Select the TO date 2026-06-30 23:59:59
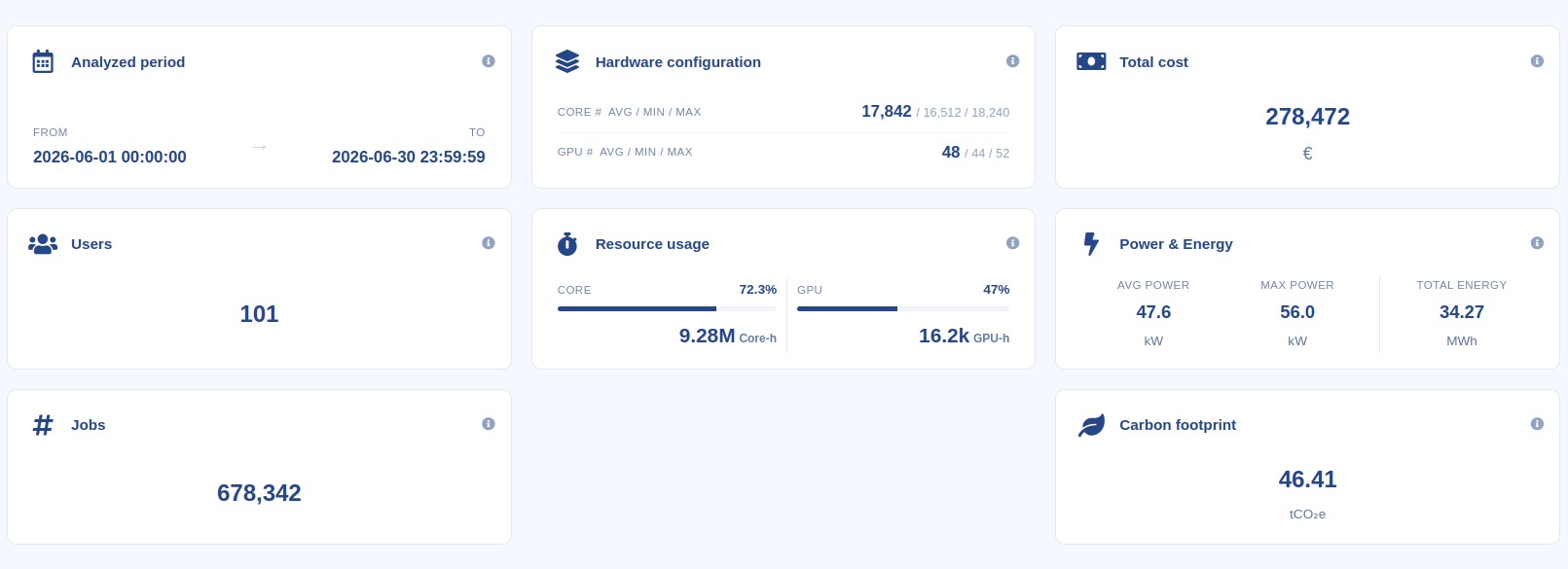Screen dimensions: 1568x569 409,157
